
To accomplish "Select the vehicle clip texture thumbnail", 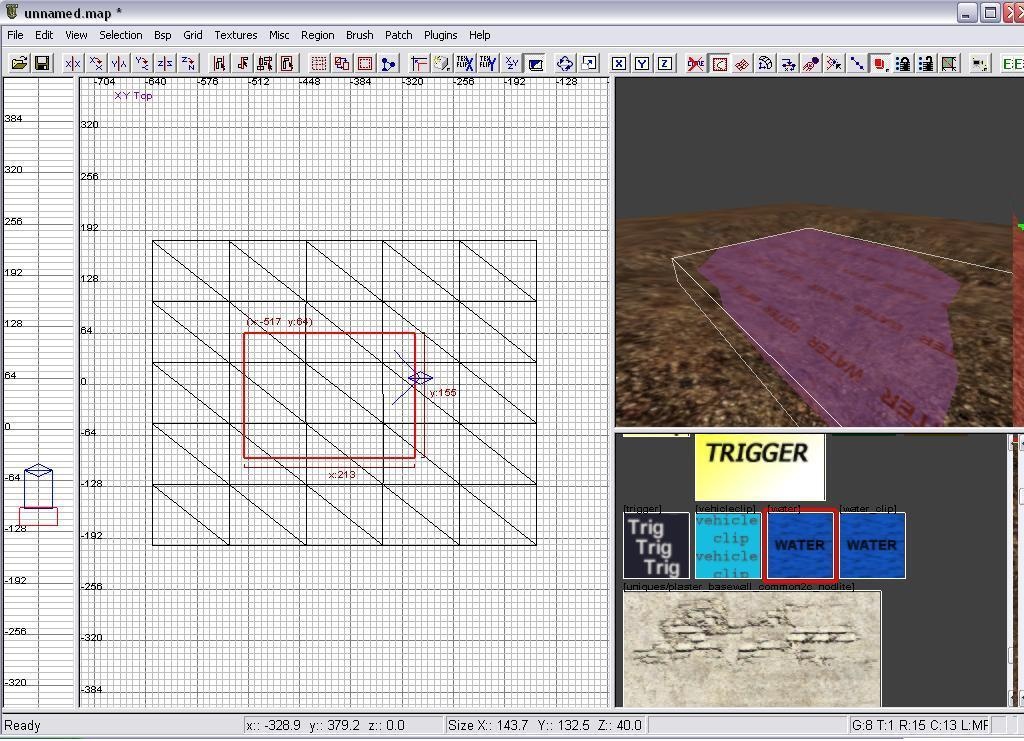I will tap(727, 546).
